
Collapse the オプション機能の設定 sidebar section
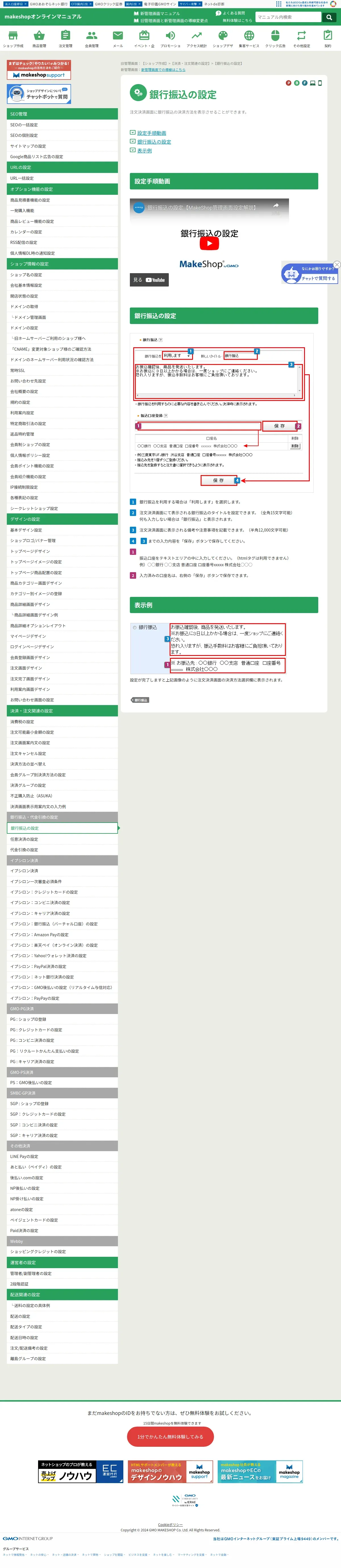[62, 189]
